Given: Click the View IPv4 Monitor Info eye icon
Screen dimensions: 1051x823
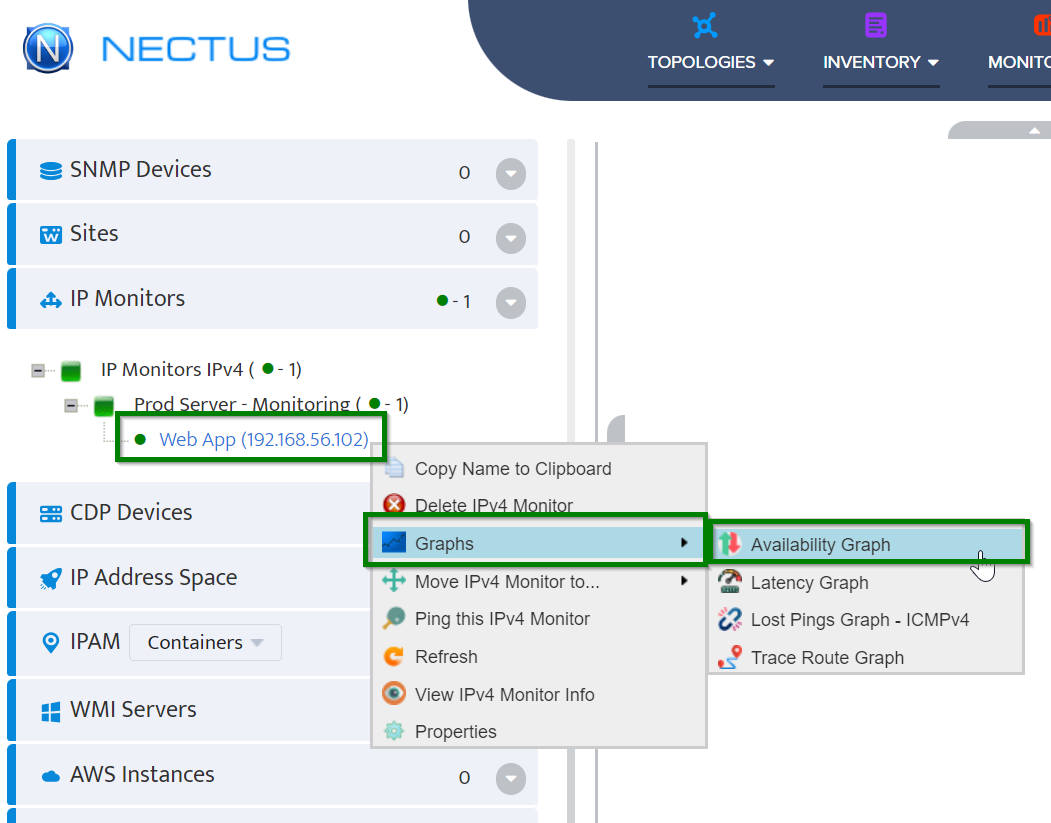Looking at the screenshot, I should click(394, 693).
